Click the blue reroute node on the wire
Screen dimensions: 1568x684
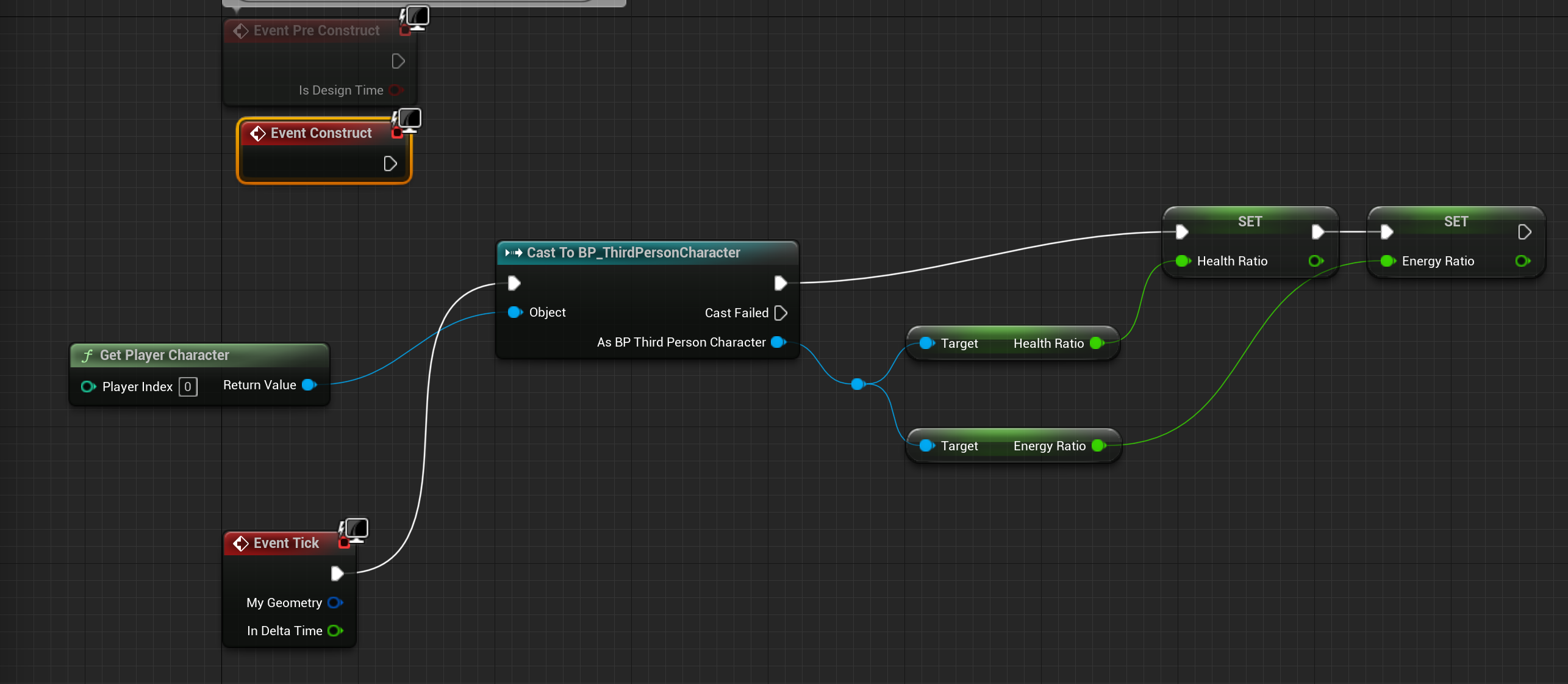857,384
